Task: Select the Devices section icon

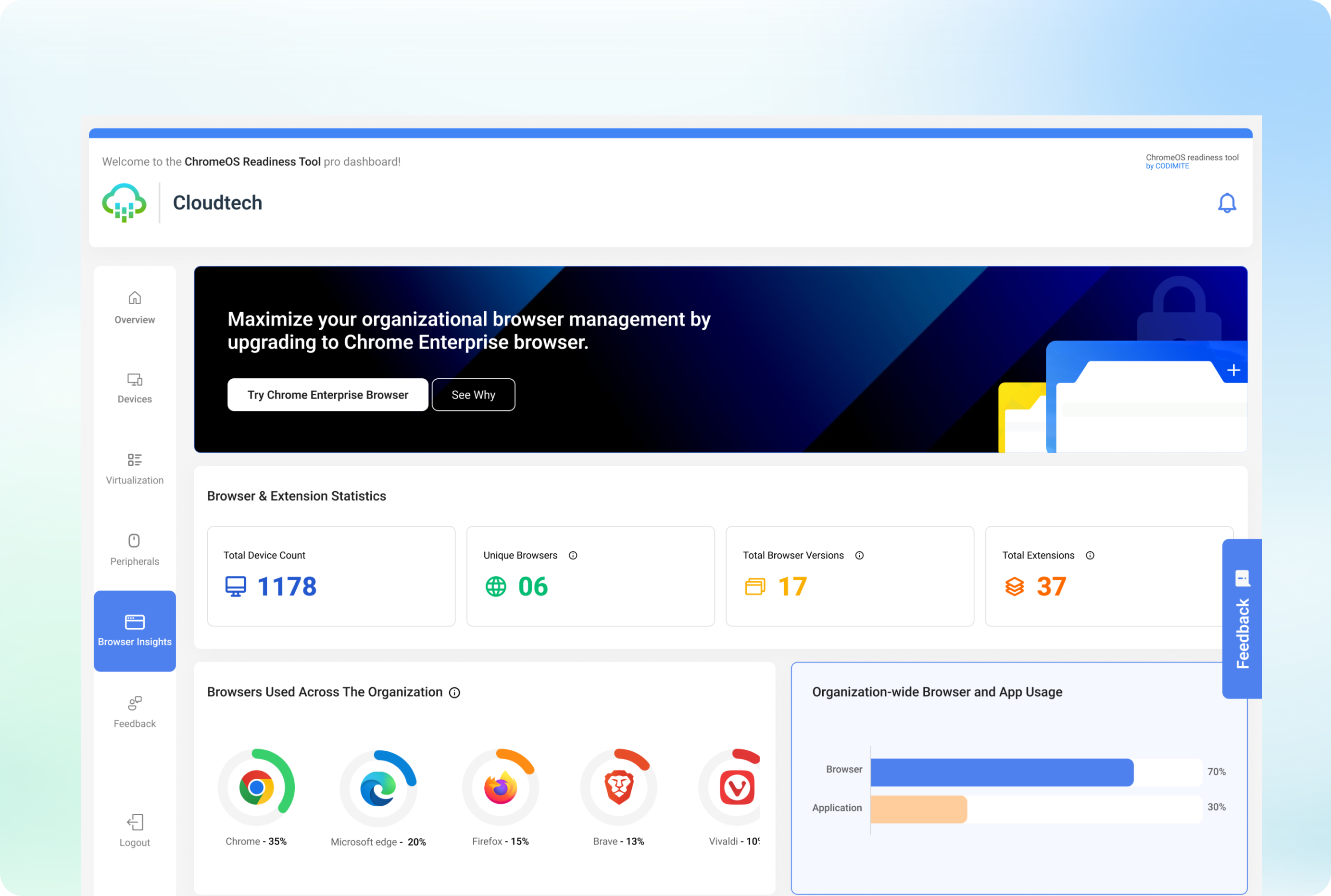Action: click(x=134, y=379)
